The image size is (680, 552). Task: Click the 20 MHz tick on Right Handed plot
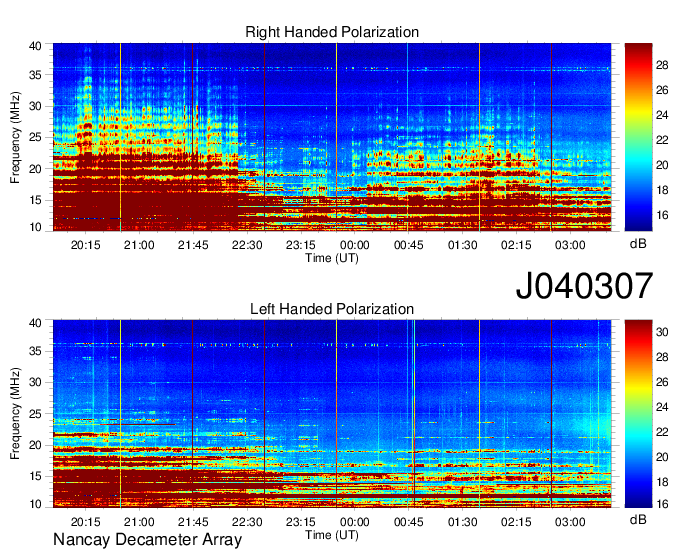click(x=35, y=169)
